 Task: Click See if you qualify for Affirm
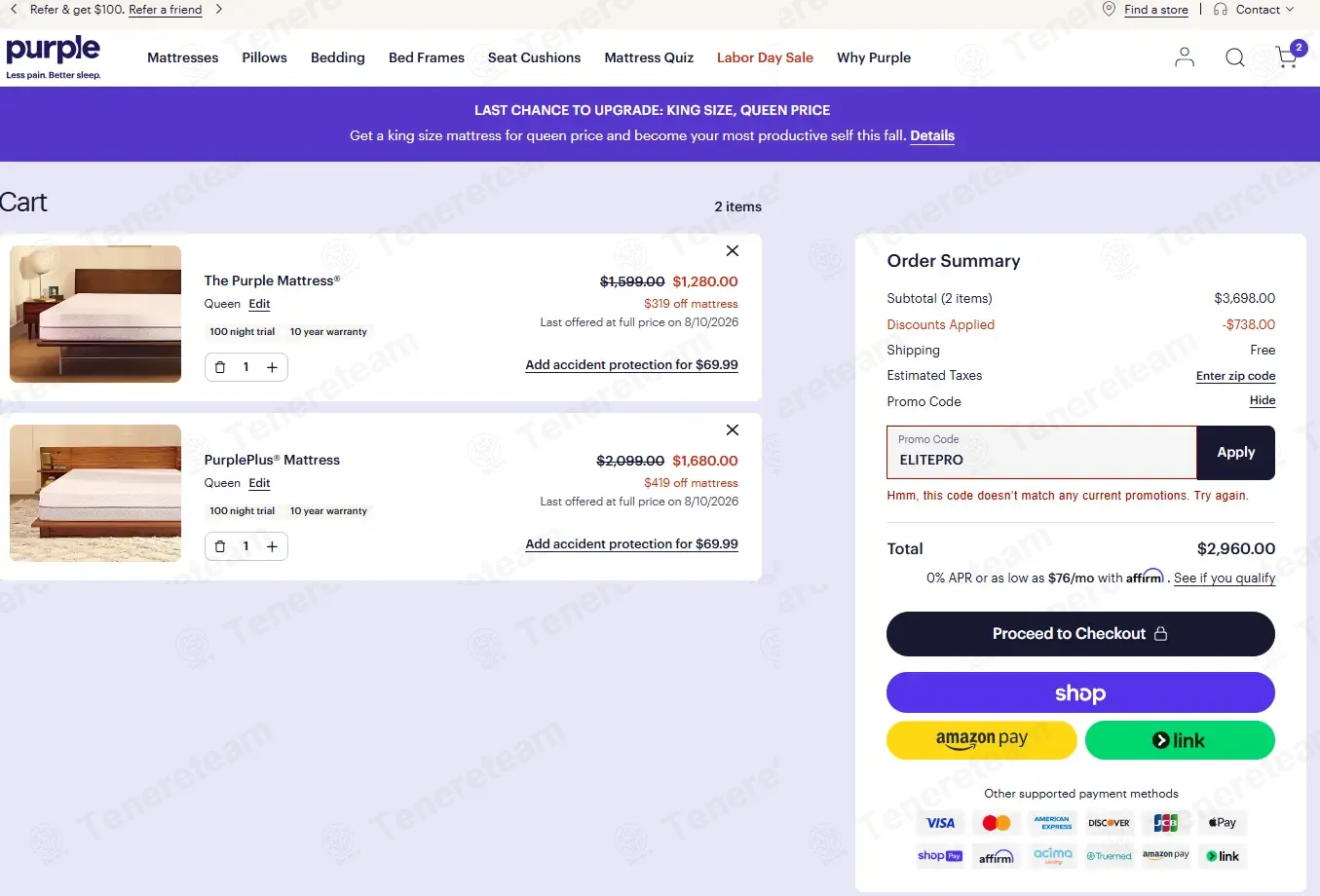pos(1225,578)
